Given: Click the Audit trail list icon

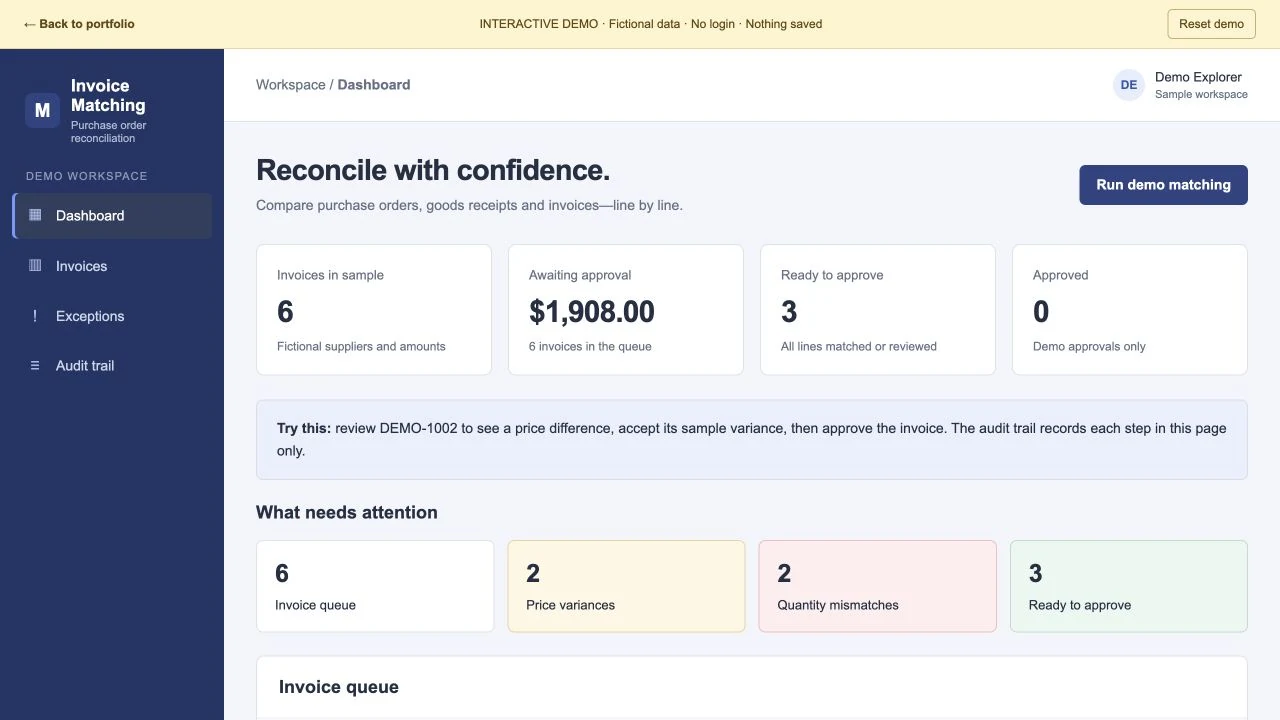Looking at the screenshot, I should pyautogui.click(x=35, y=366).
